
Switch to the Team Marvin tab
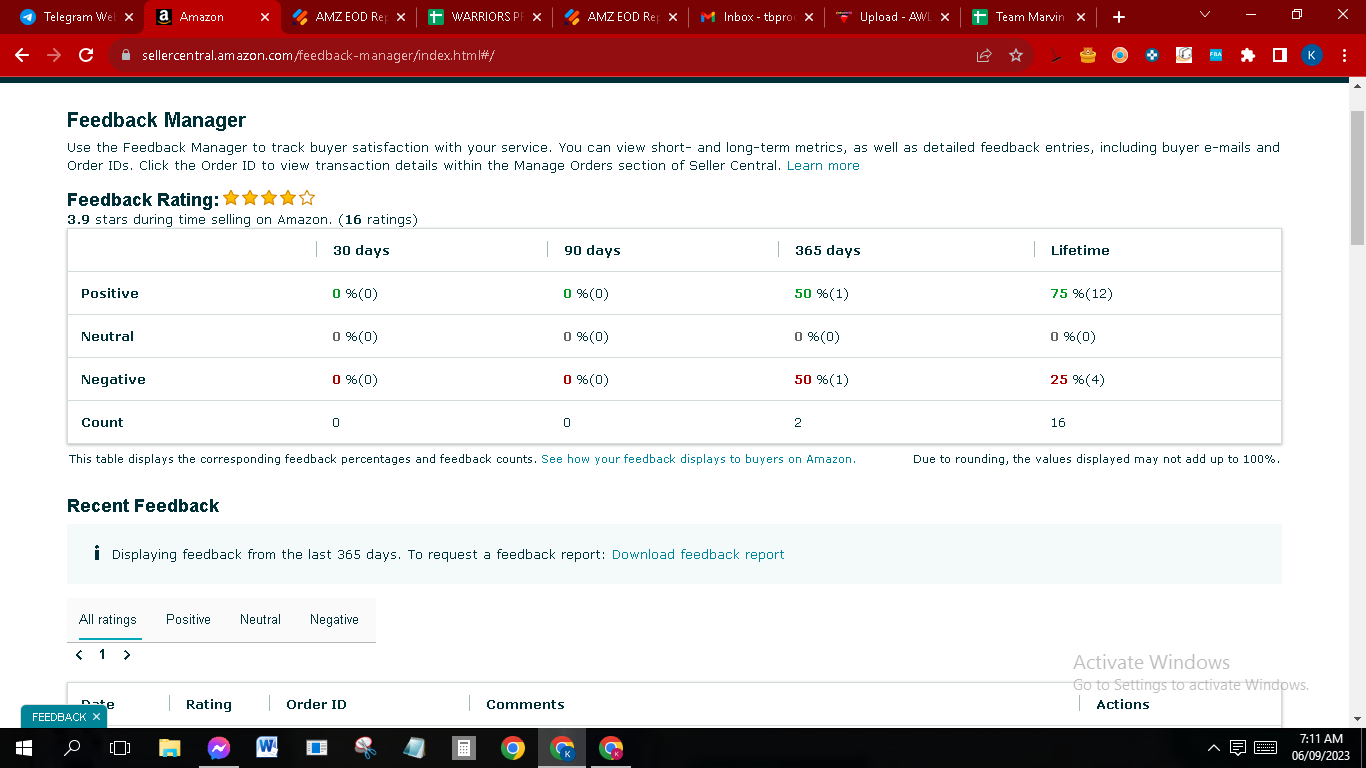(1028, 17)
